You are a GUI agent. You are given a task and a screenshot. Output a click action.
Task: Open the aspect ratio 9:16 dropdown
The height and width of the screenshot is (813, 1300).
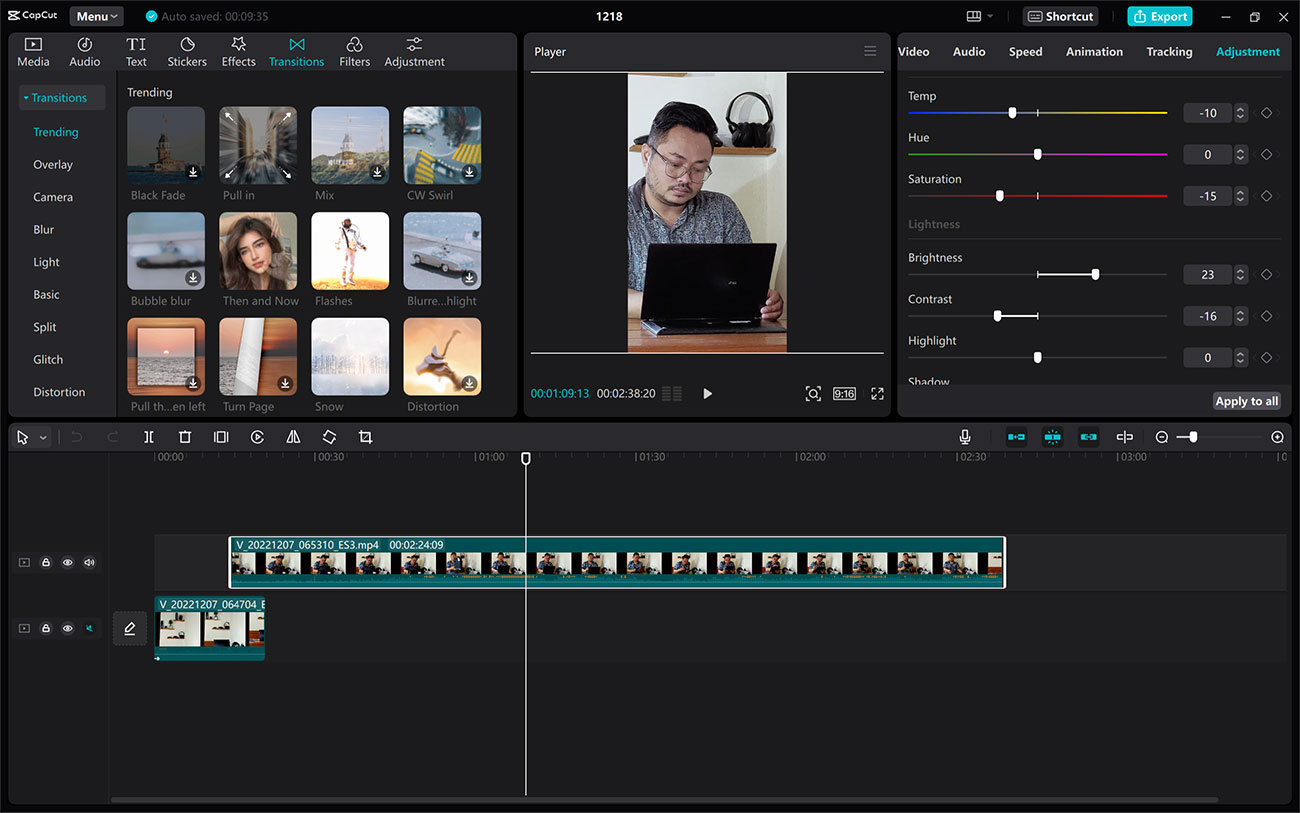(x=844, y=393)
